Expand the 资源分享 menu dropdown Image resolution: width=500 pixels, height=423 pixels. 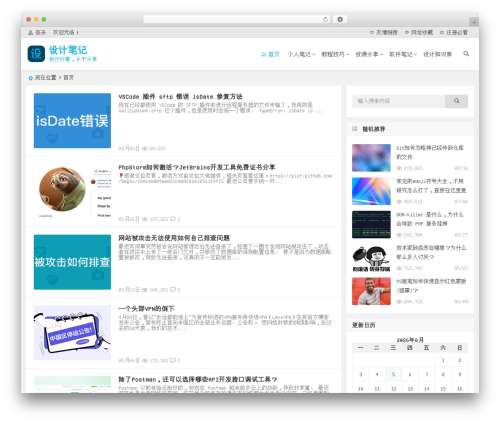[369, 54]
